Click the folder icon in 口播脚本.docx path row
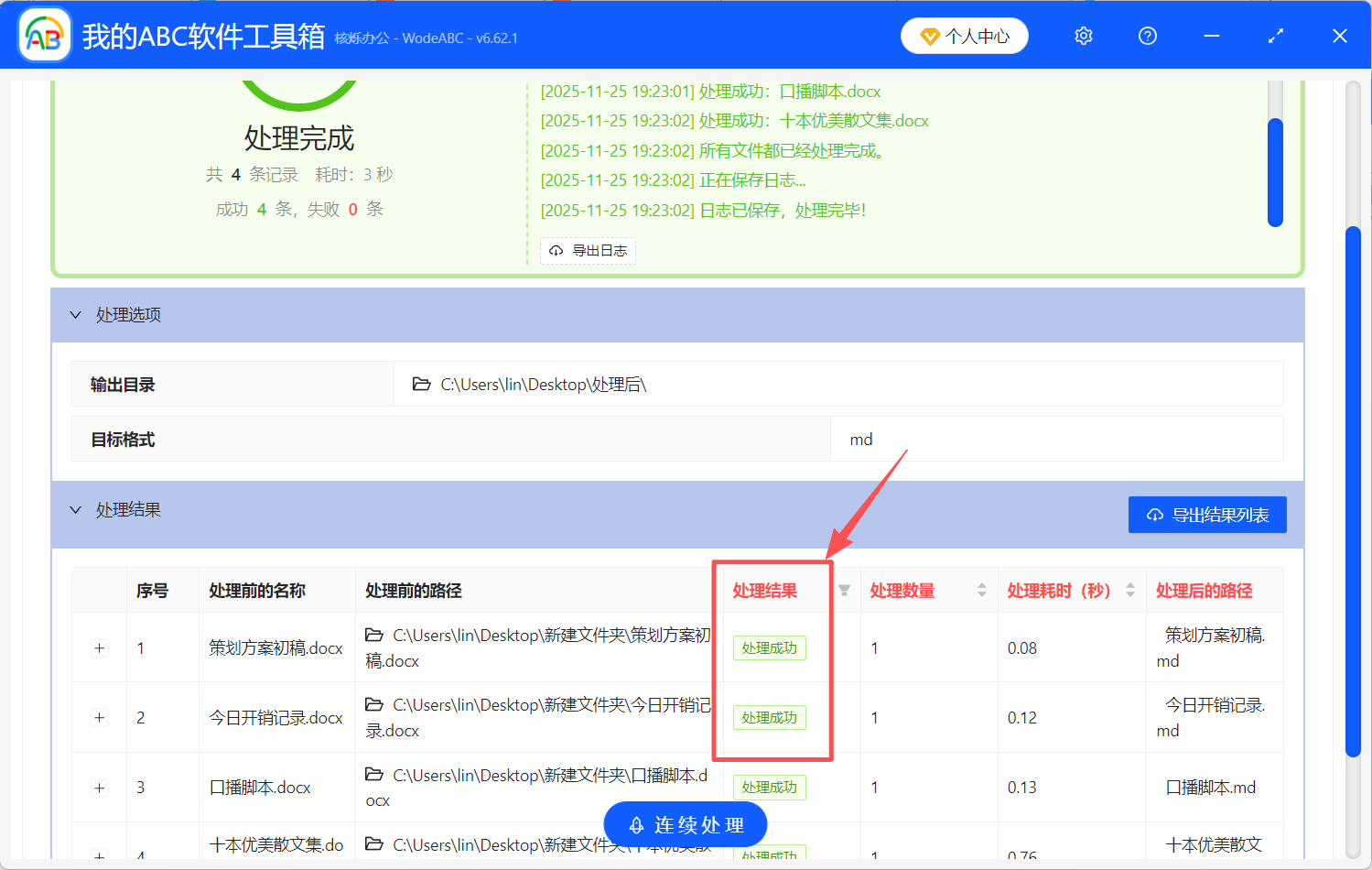This screenshot has width=1372, height=870. (x=374, y=776)
